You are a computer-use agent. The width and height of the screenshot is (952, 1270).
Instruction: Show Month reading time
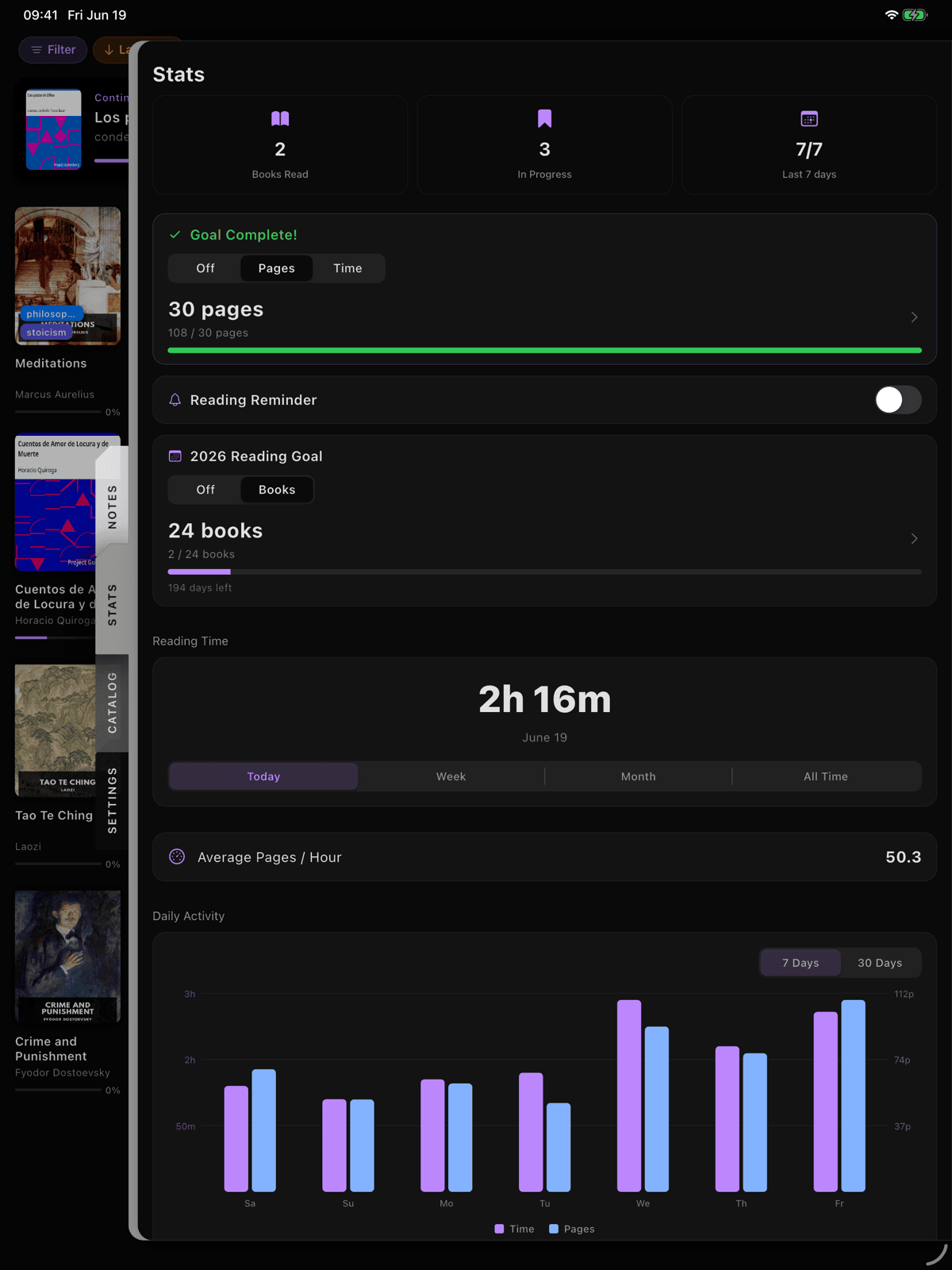coord(638,776)
